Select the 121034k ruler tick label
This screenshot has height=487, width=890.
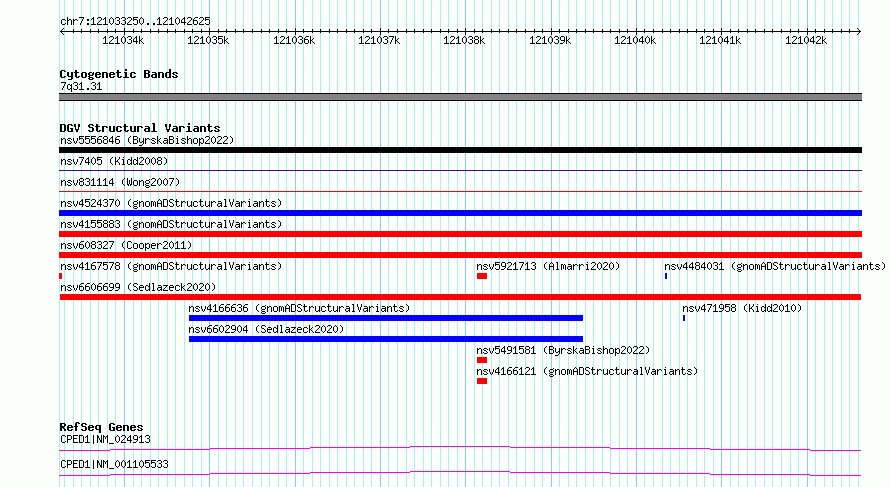tap(123, 40)
